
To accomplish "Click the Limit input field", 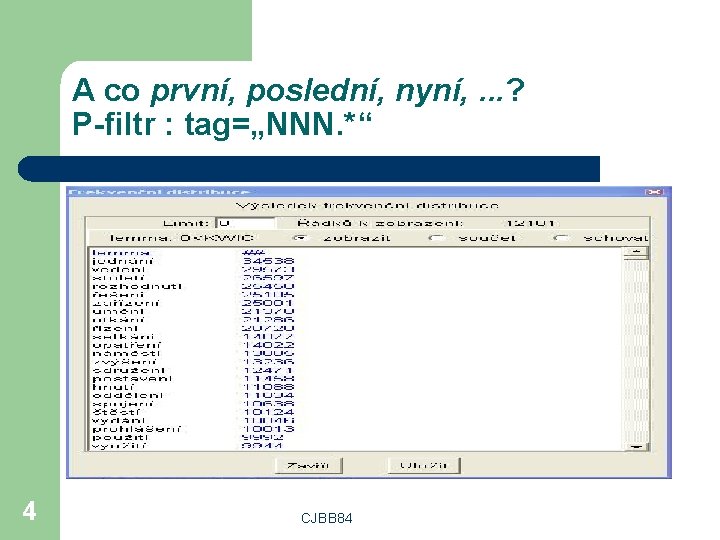I will click(246, 223).
